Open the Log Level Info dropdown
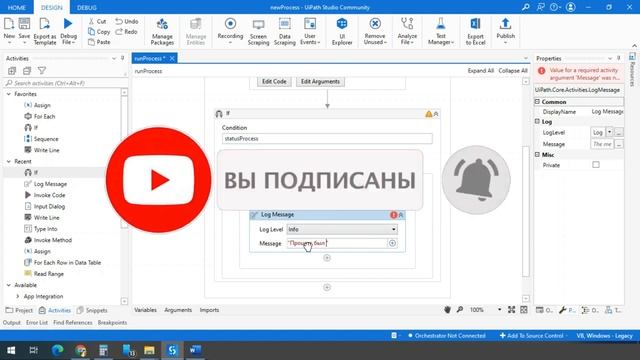640x360 pixels. pyautogui.click(x=342, y=229)
